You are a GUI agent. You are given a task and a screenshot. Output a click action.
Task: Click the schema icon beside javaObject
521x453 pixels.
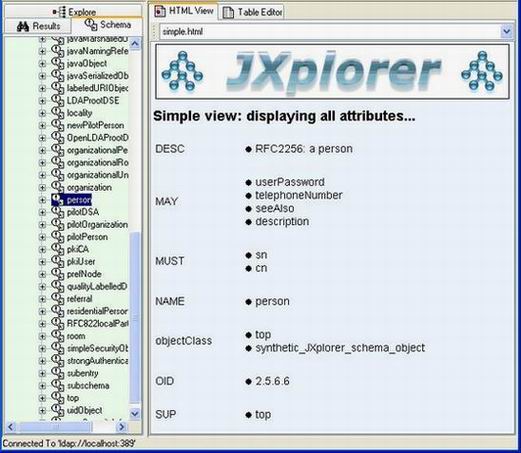[x=58, y=63]
